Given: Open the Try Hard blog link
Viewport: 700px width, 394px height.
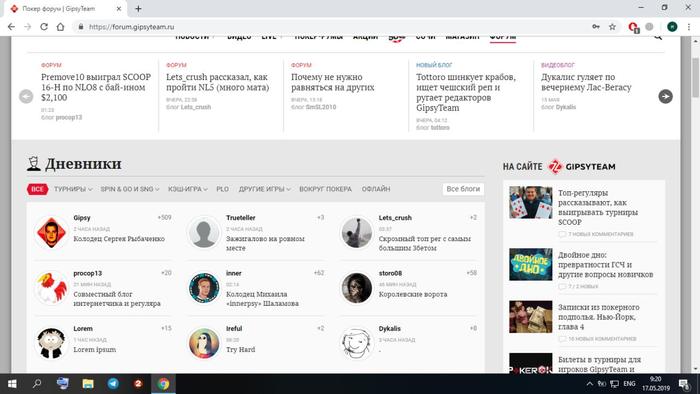Looking at the screenshot, I should [241, 350].
